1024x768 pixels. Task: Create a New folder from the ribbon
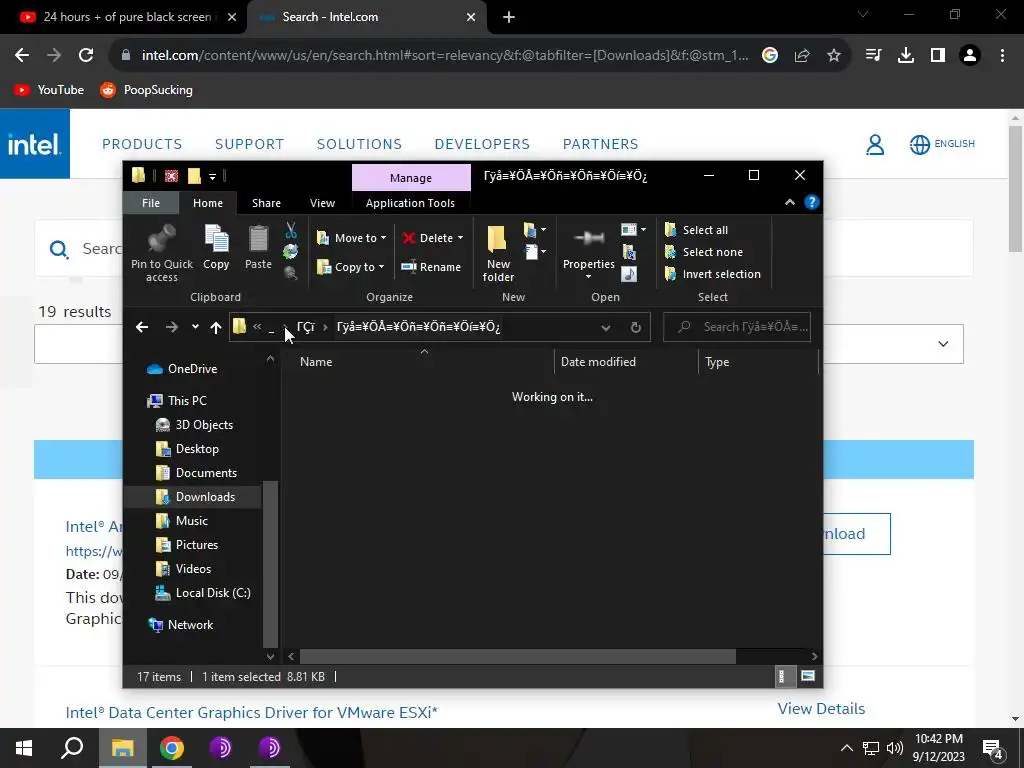[498, 253]
